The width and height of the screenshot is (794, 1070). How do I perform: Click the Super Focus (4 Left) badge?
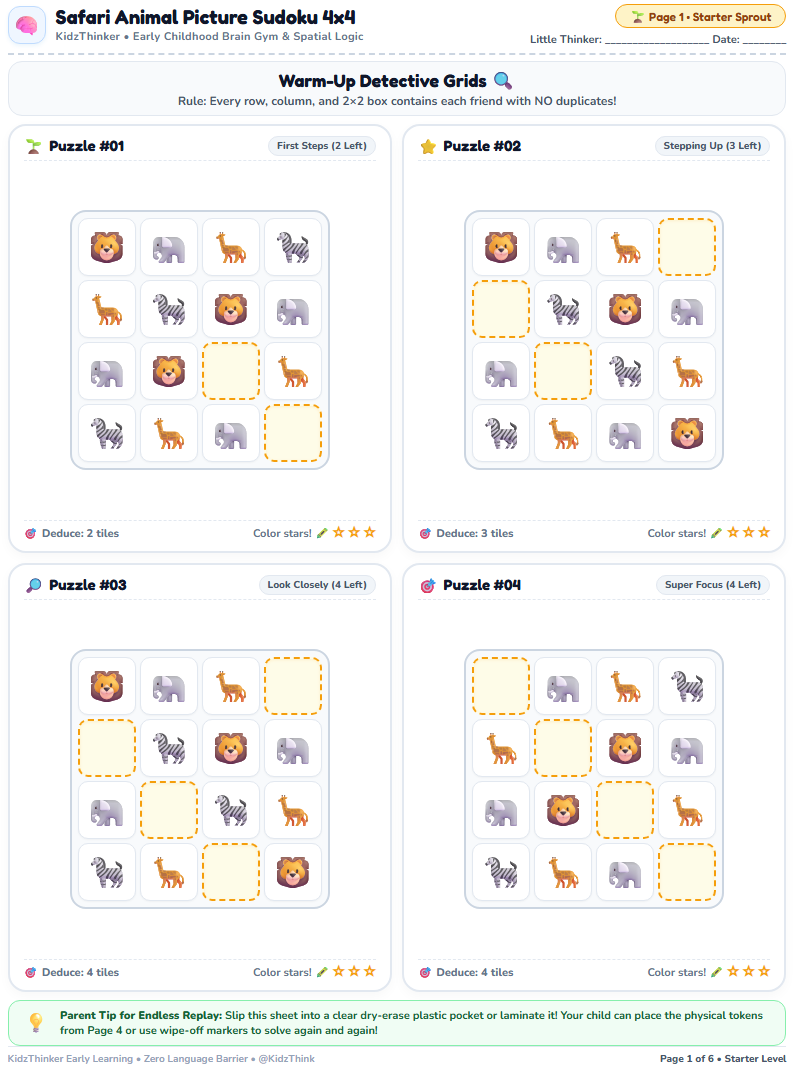(713, 584)
